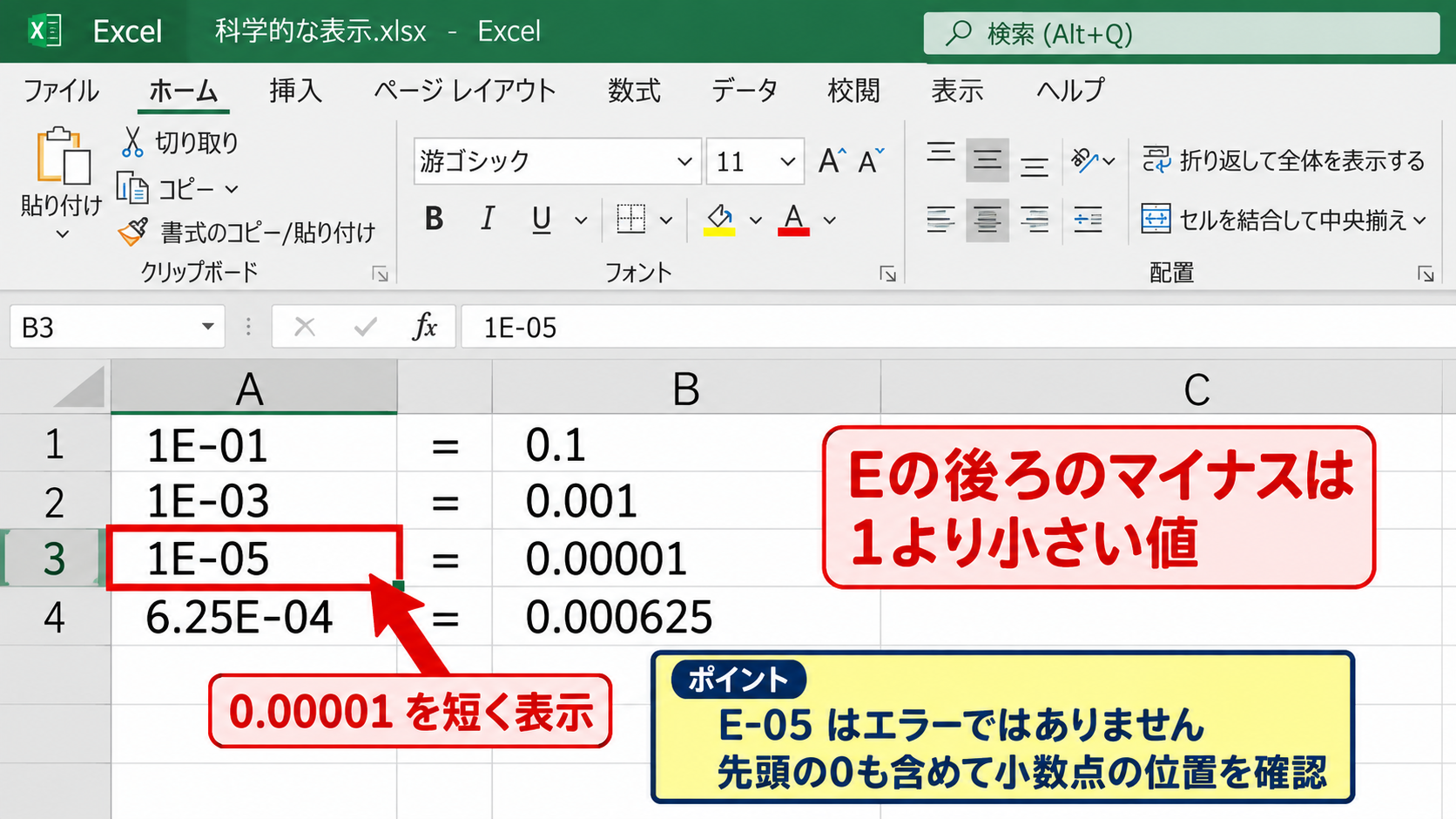Open the ヘルプ tab
The image size is (1456, 819).
[x=1070, y=91]
